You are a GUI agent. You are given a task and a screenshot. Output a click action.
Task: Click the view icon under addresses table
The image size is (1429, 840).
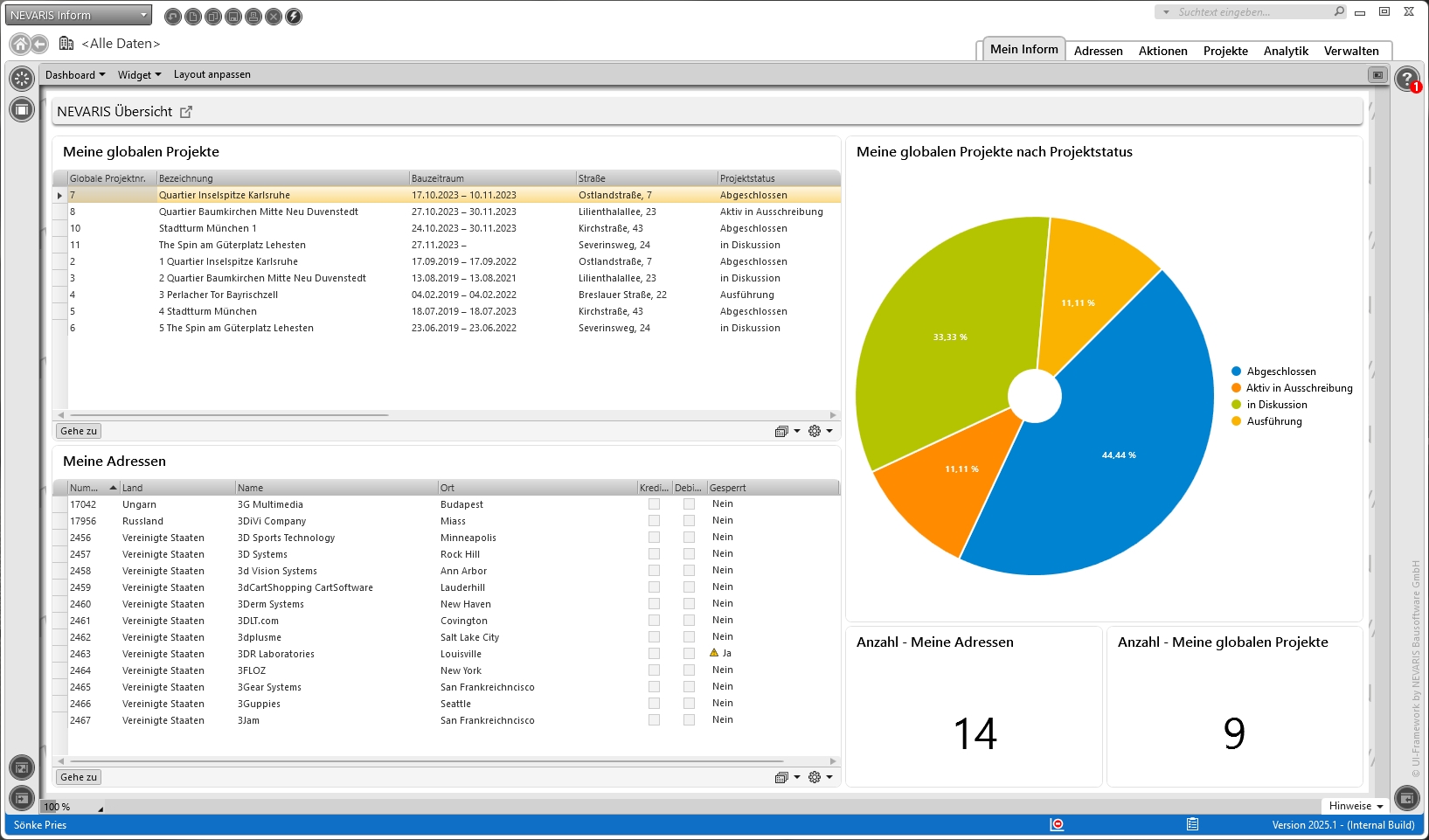[782, 777]
